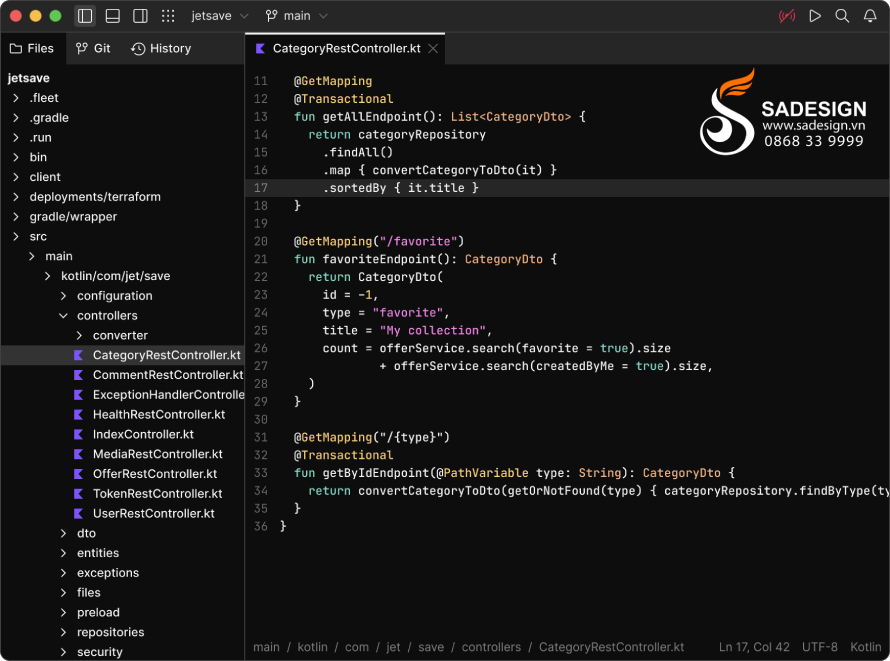Click Kotlin file icon on editor tab
Screen dimensions: 890x661
coord(261,49)
